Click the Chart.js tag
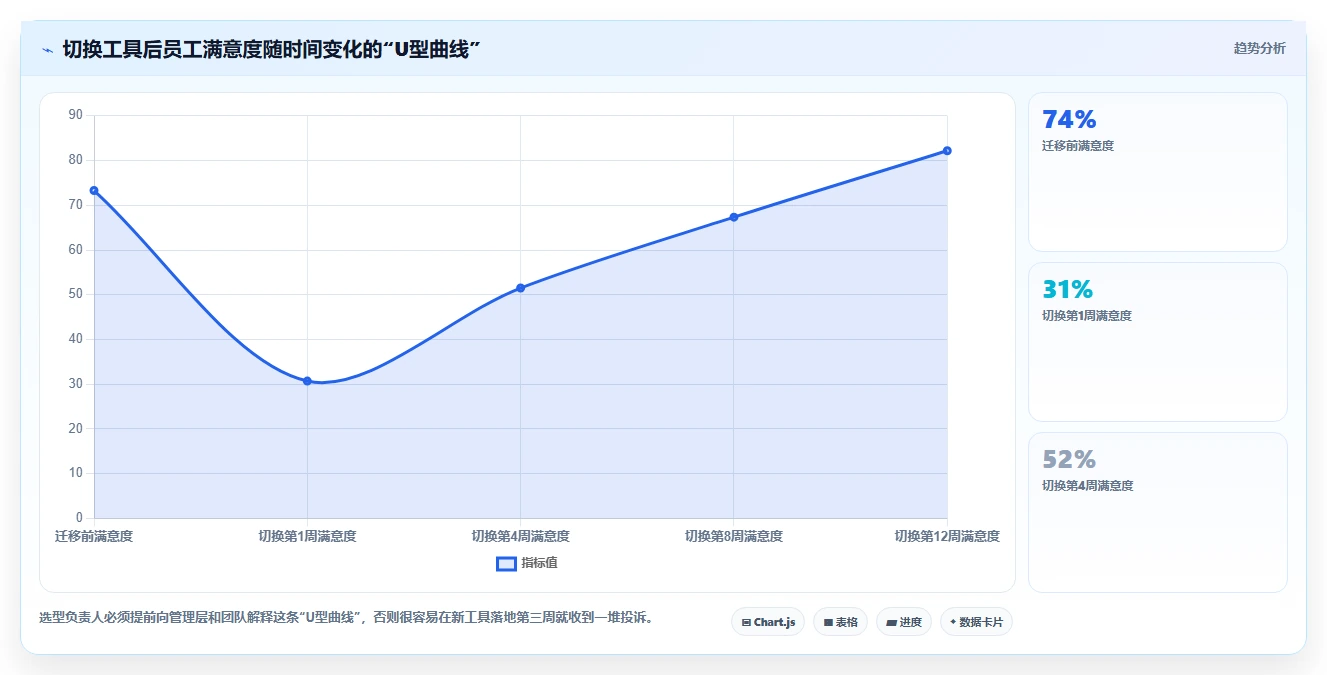This screenshot has width=1327, height=675. click(768, 622)
